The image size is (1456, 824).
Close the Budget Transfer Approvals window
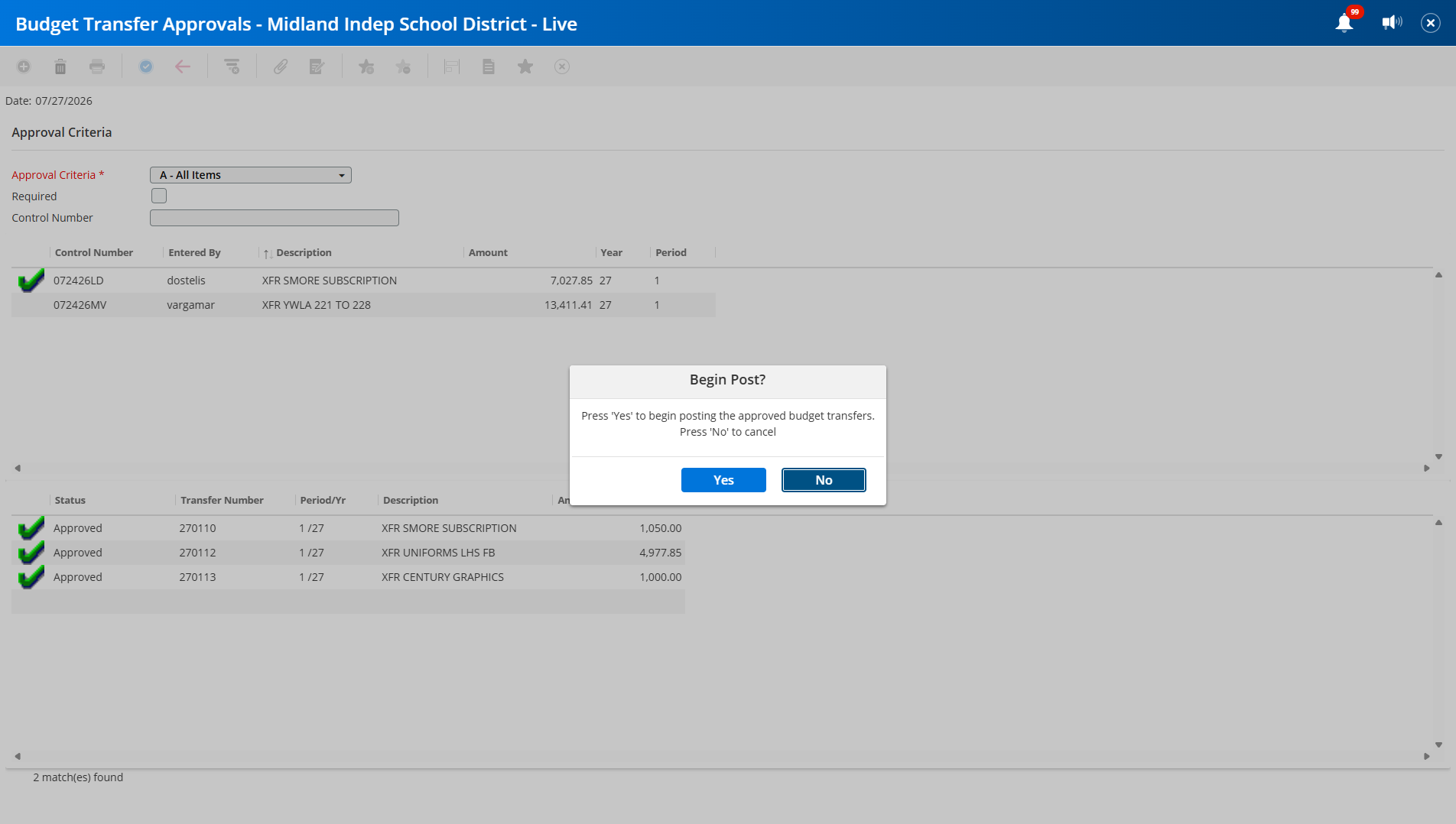pos(1431,23)
